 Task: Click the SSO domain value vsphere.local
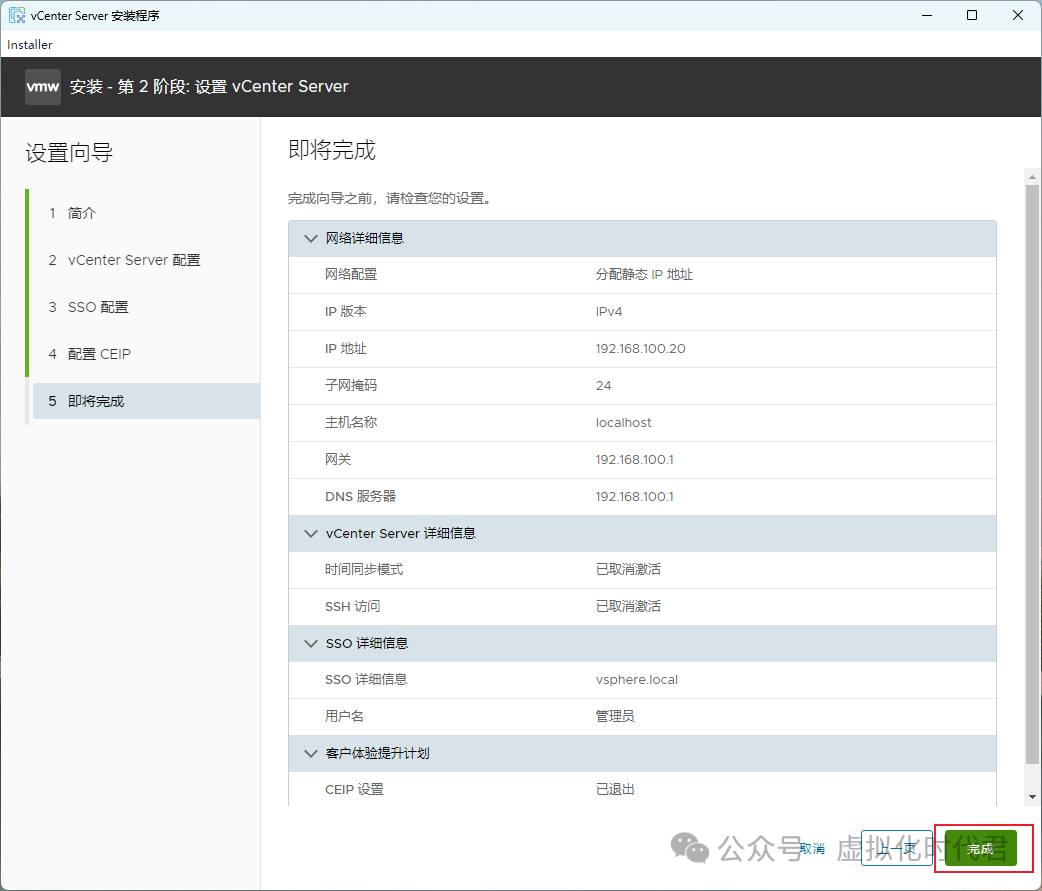point(637,680)
